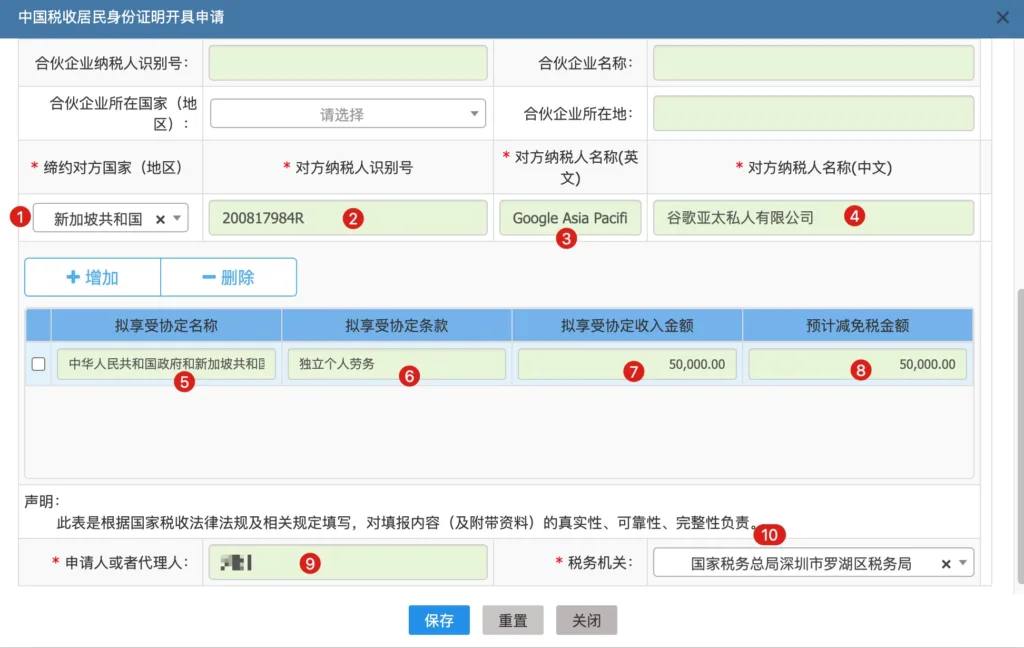
Task: Click the plus icon on 增加
Action: [x=73, y=277]
